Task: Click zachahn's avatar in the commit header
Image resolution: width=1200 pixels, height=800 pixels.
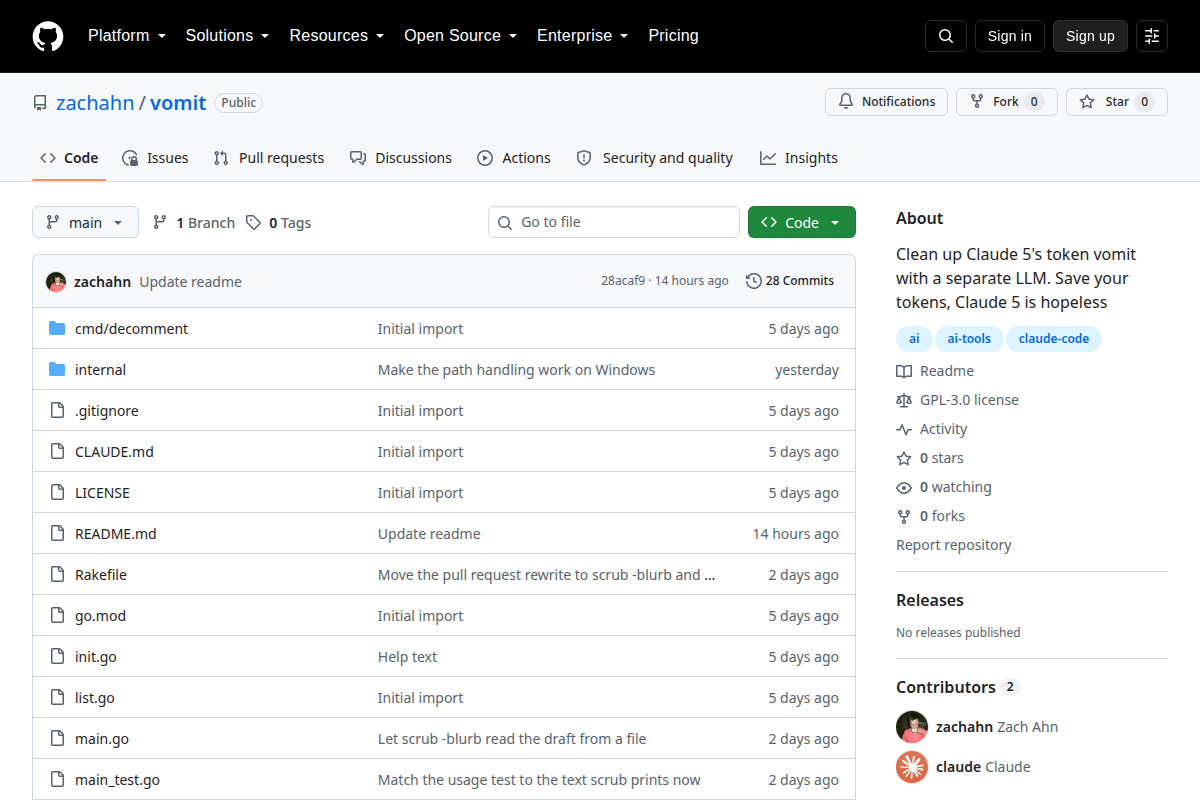Action: click(56, 281)
